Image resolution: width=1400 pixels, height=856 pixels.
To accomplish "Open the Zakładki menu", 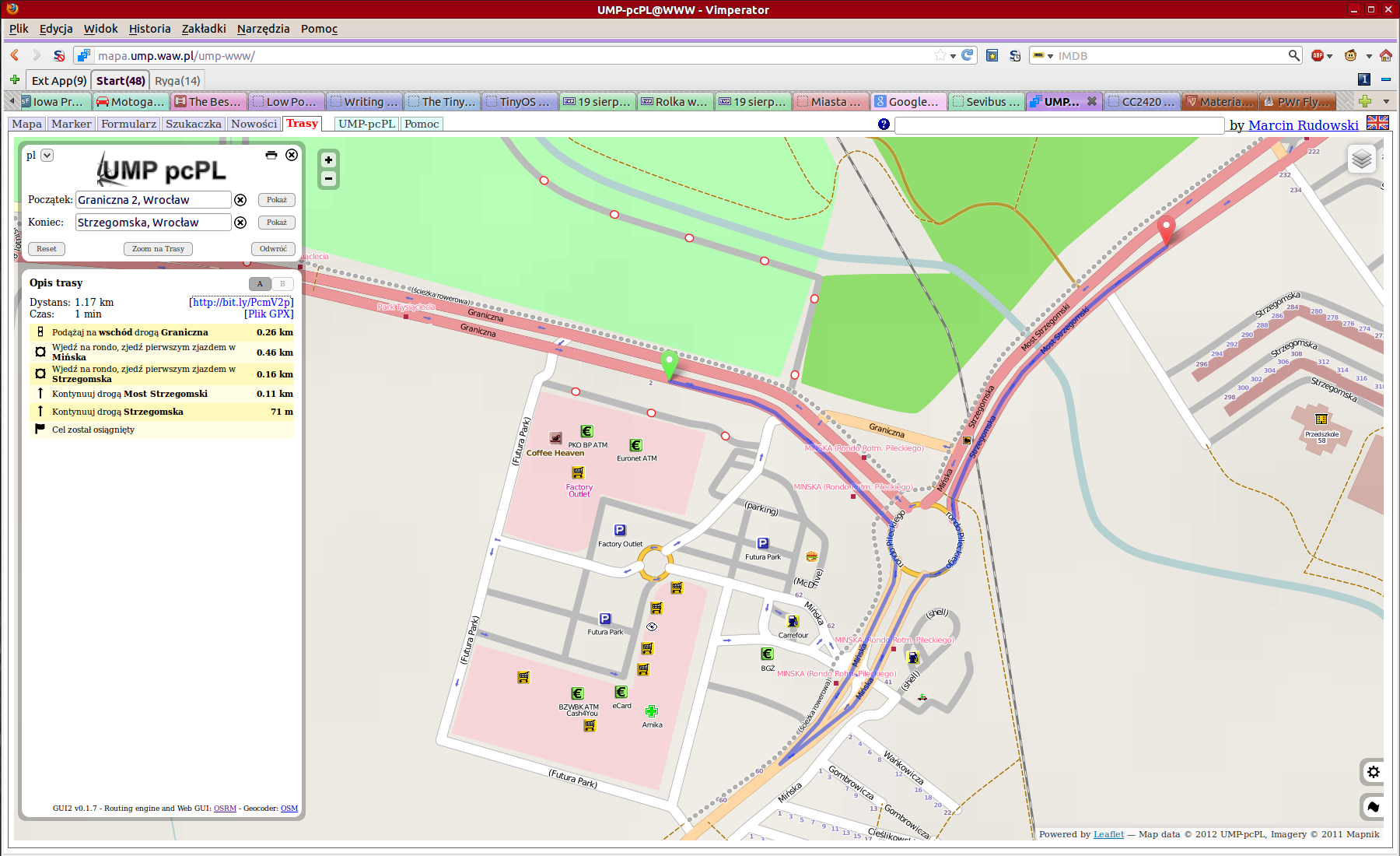I will coord(204,29).
